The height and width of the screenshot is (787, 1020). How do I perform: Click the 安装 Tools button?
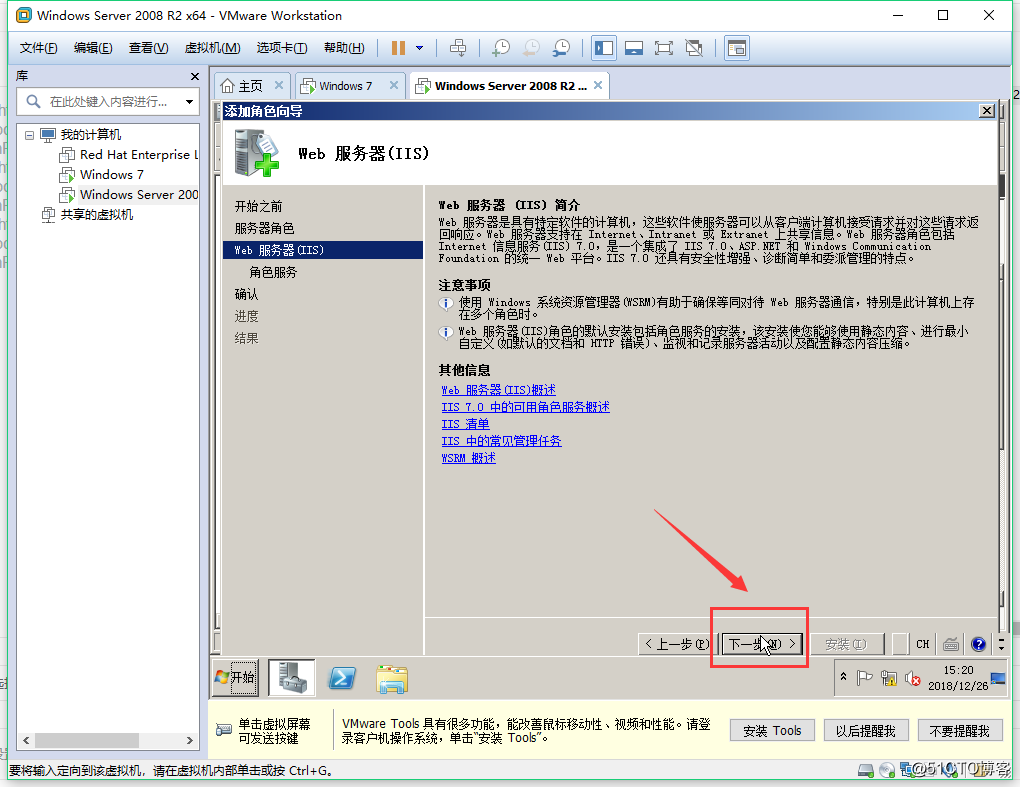pos(772,731)
